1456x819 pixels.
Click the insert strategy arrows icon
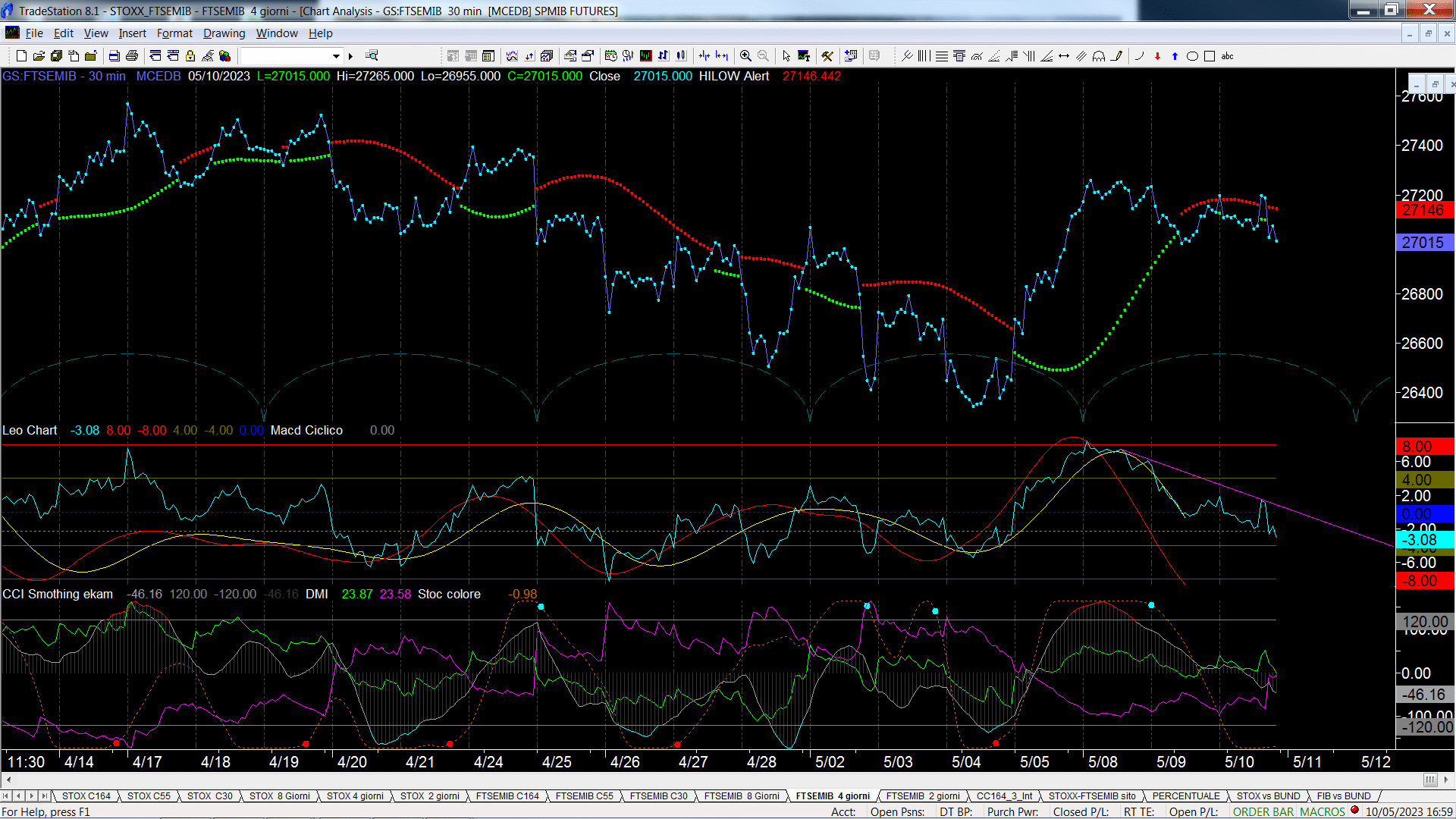(529, 56)
